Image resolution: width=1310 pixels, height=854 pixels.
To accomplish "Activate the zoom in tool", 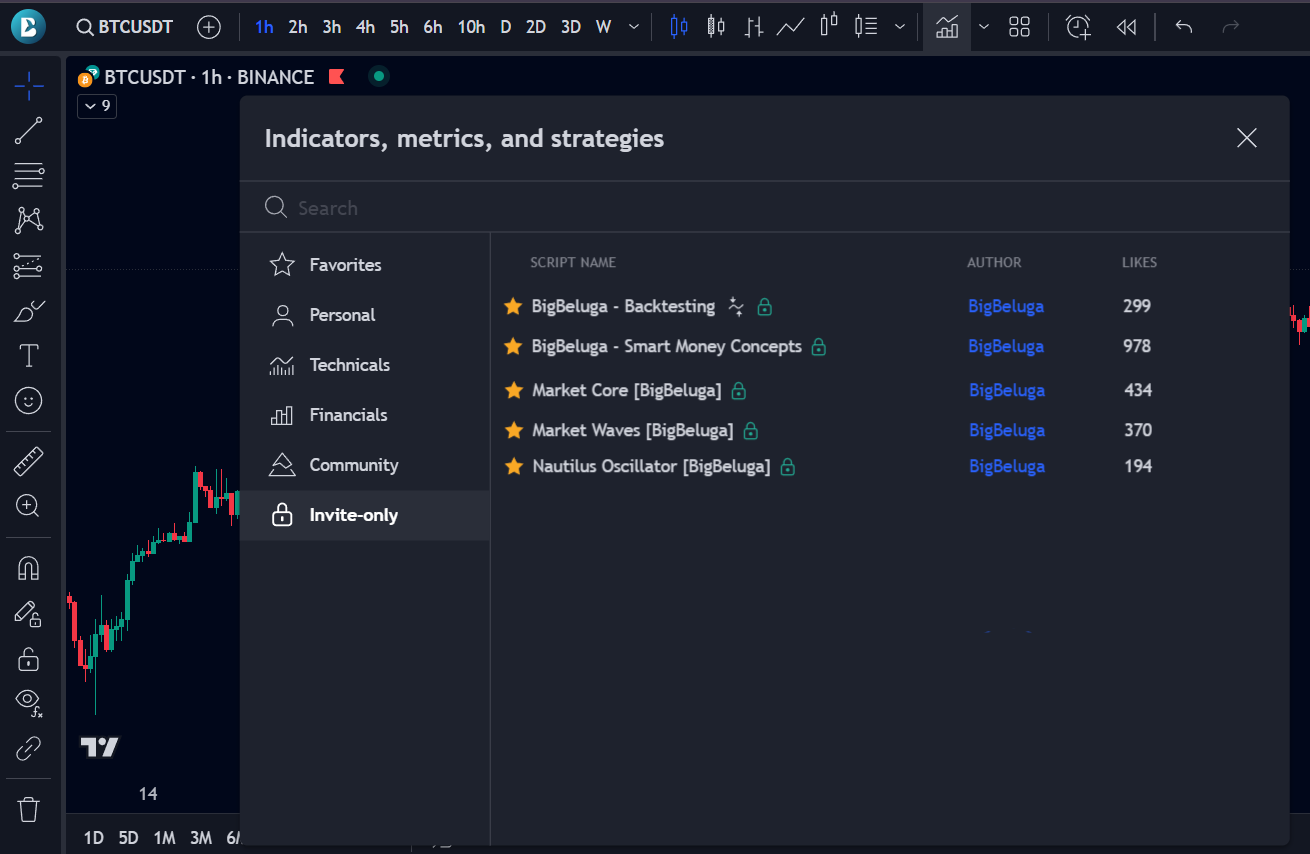I will pyautogui.click(x=29, y=507).
